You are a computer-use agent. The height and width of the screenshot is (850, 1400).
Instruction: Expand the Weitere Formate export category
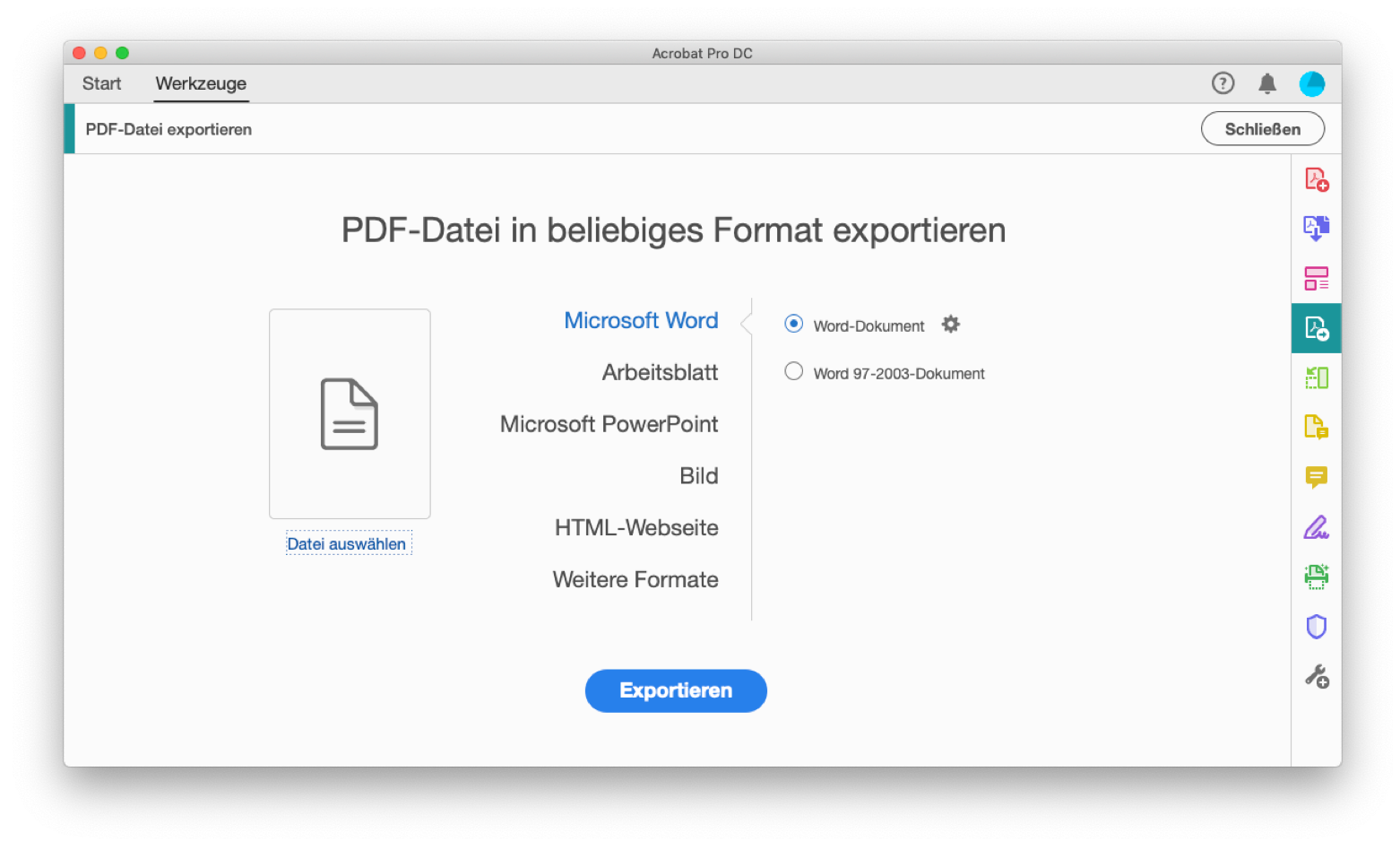(635, 580)
